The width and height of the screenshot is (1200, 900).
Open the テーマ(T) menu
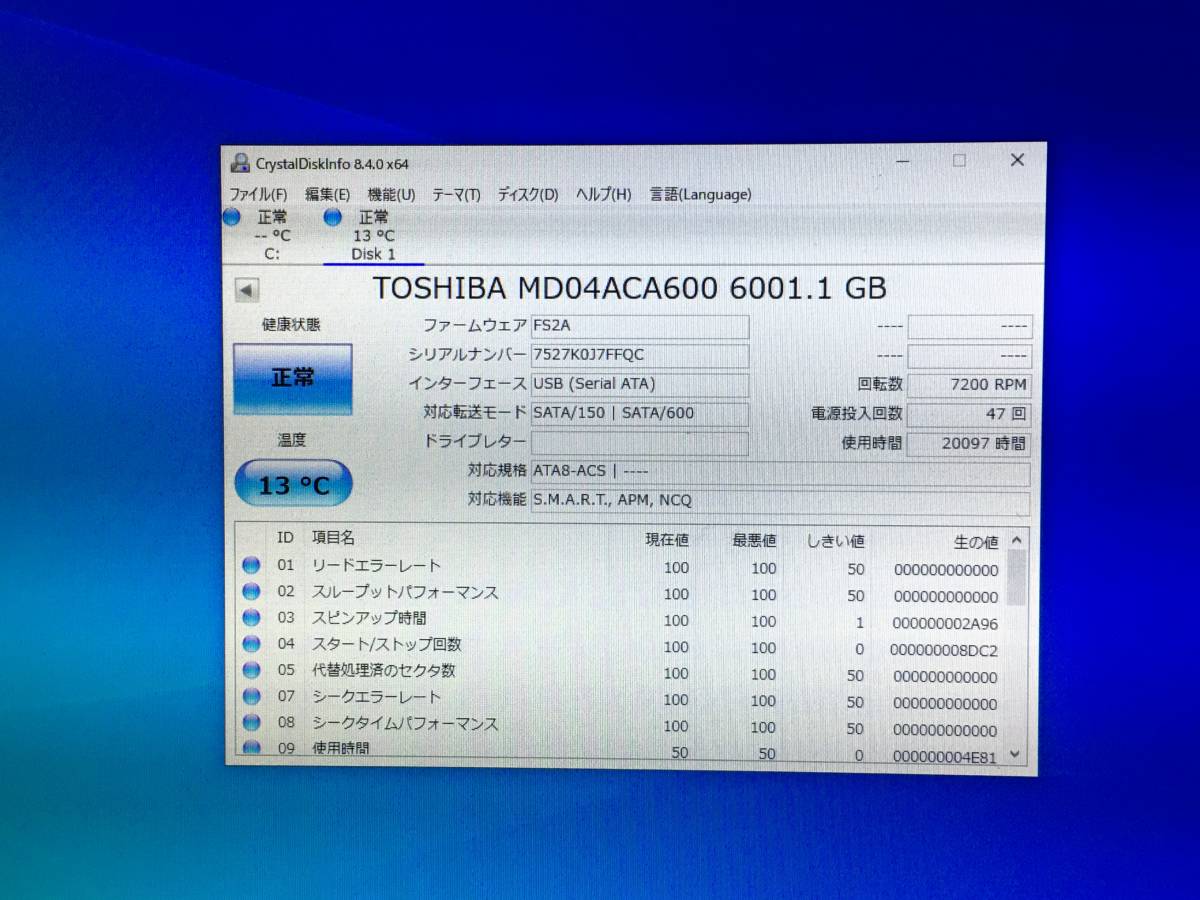point(456,194)
